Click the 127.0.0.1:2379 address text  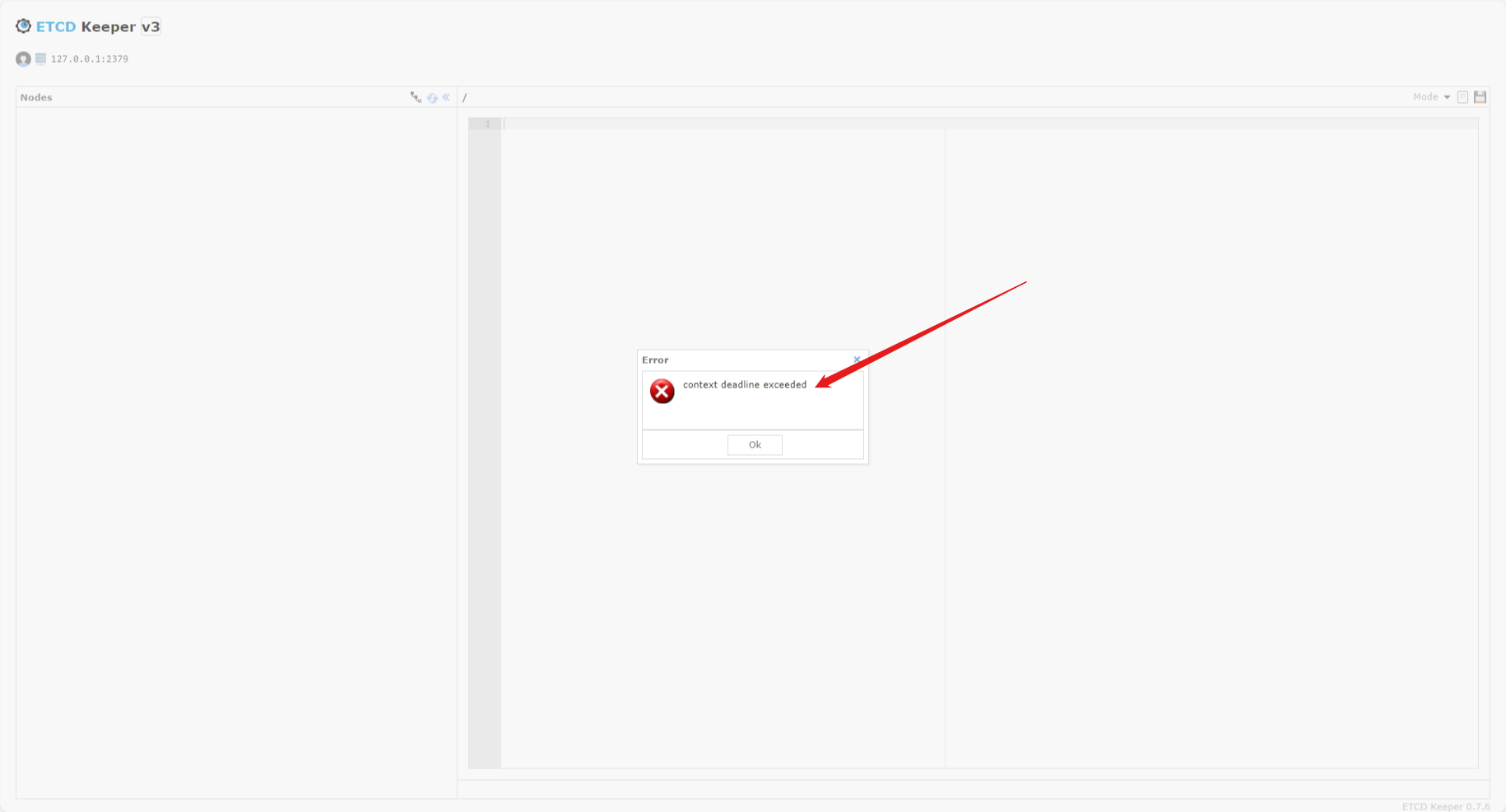pos(90,59)
